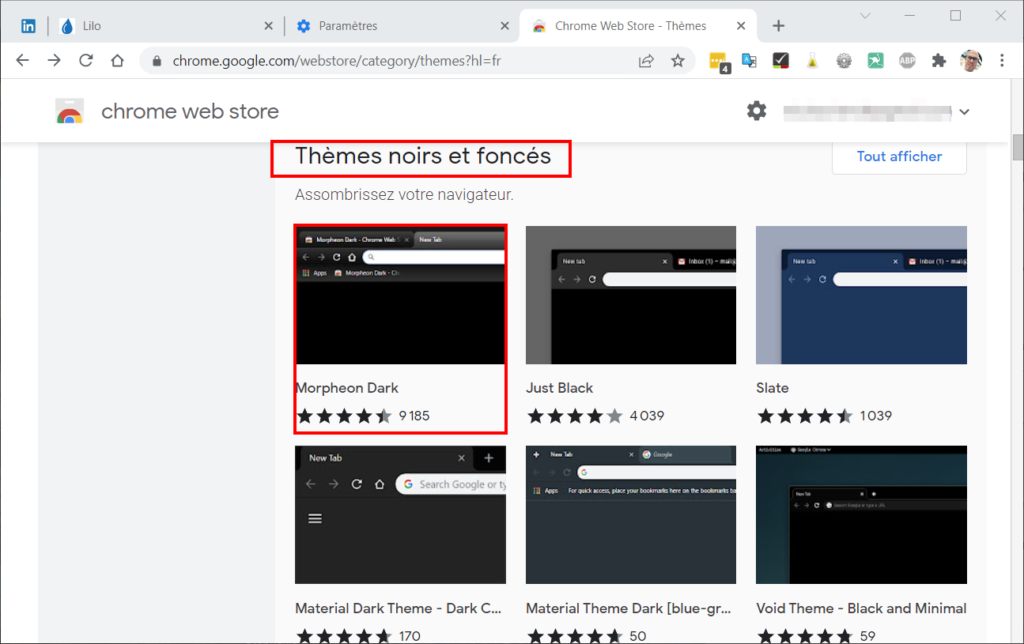This screenshot has width=1024, height=644.
Task: Click the grey gear extension icon
Action: tap(844, 61)
